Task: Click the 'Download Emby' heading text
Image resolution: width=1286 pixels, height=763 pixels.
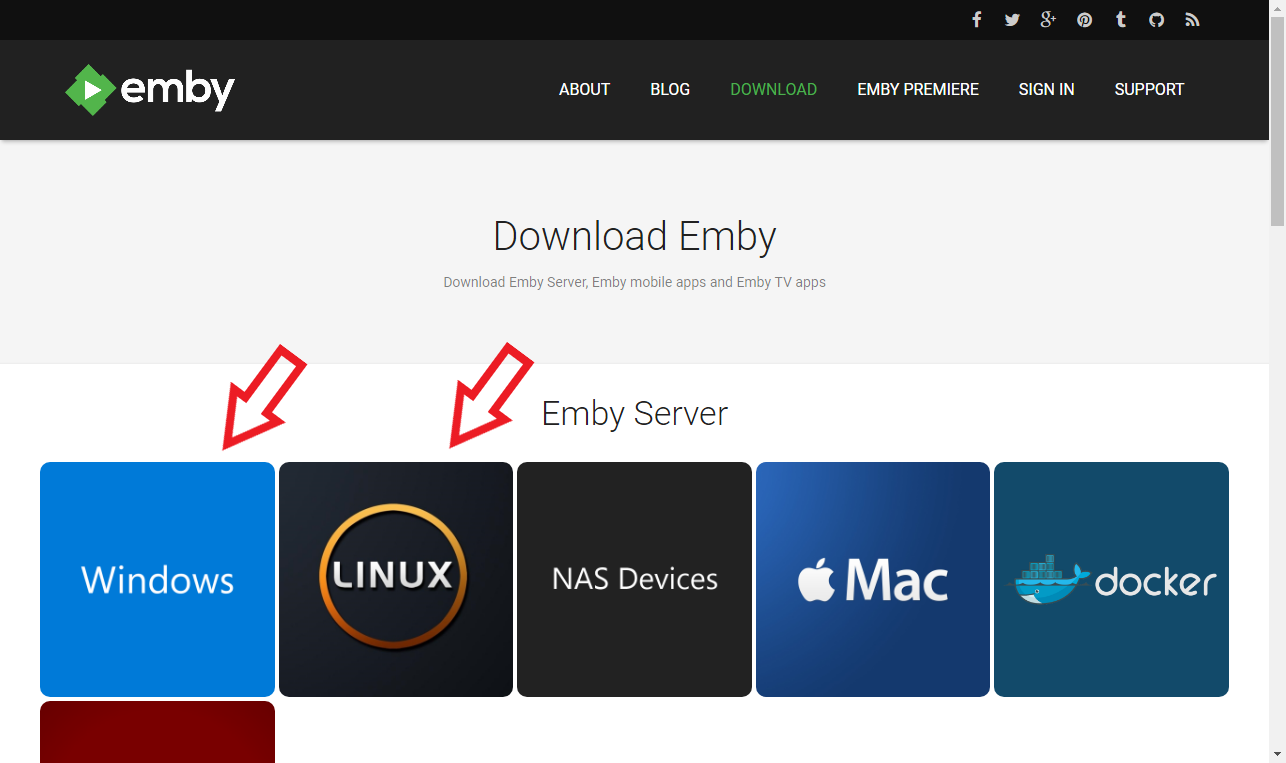Action: click(635, 237)
